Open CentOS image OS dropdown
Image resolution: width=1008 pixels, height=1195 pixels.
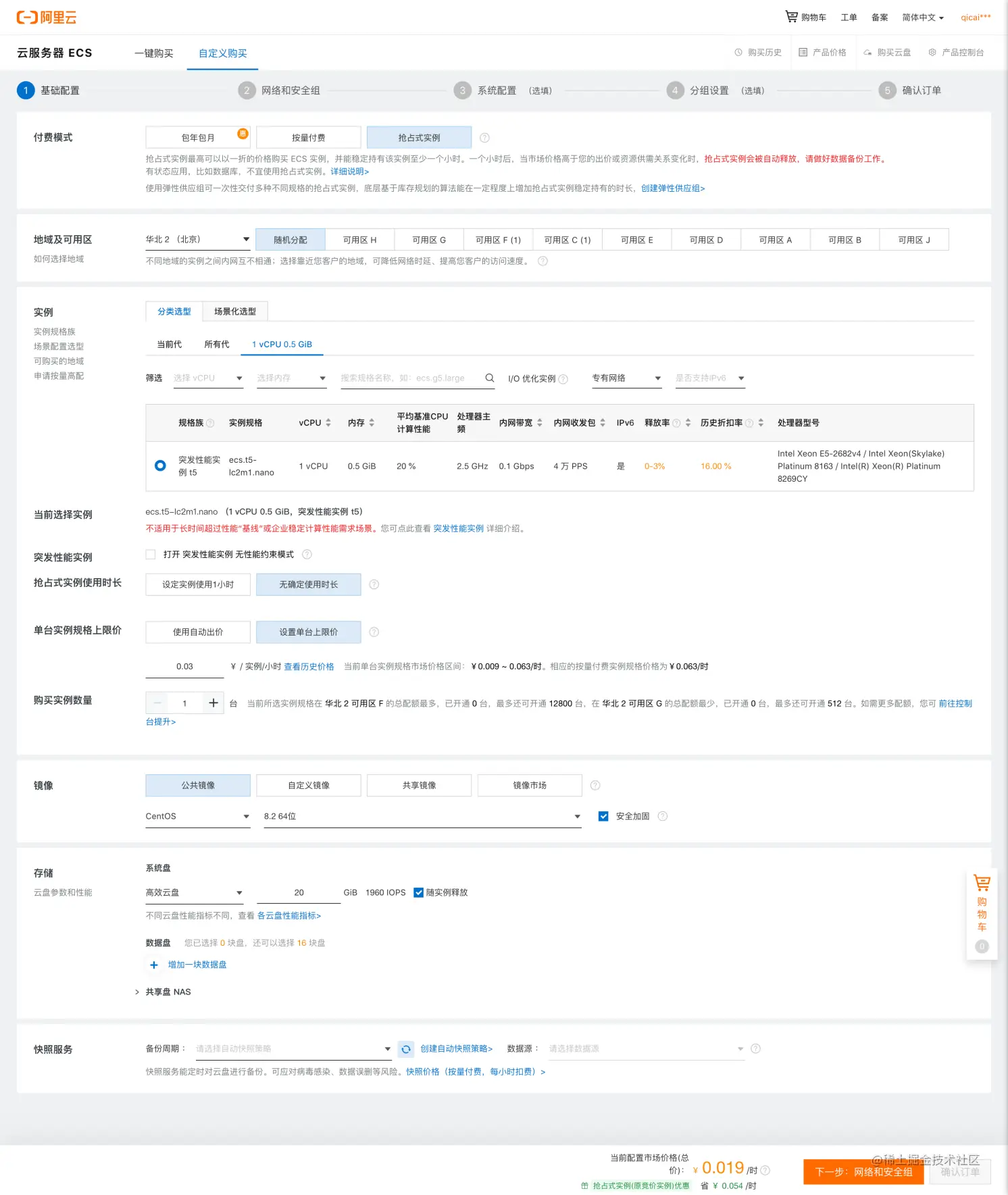click(197, 816)
